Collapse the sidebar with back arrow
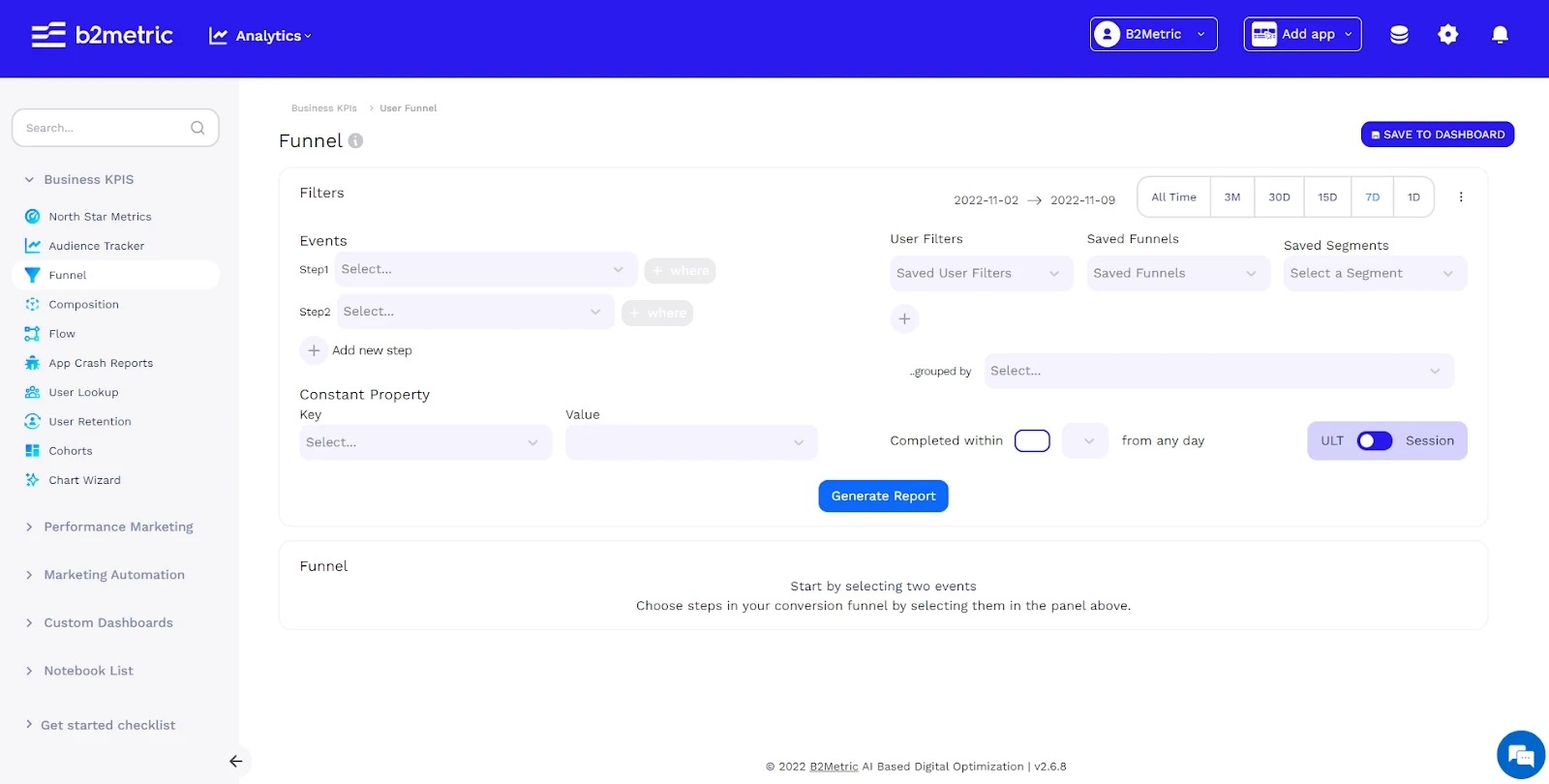This screenshot has height=784, width=1549. point(235,762)
